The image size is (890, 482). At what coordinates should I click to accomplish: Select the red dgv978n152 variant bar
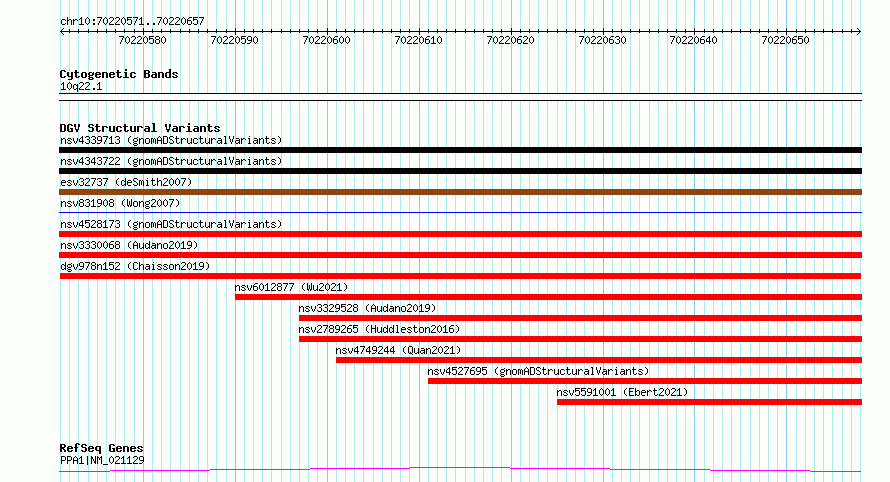[x=460, y=276]
